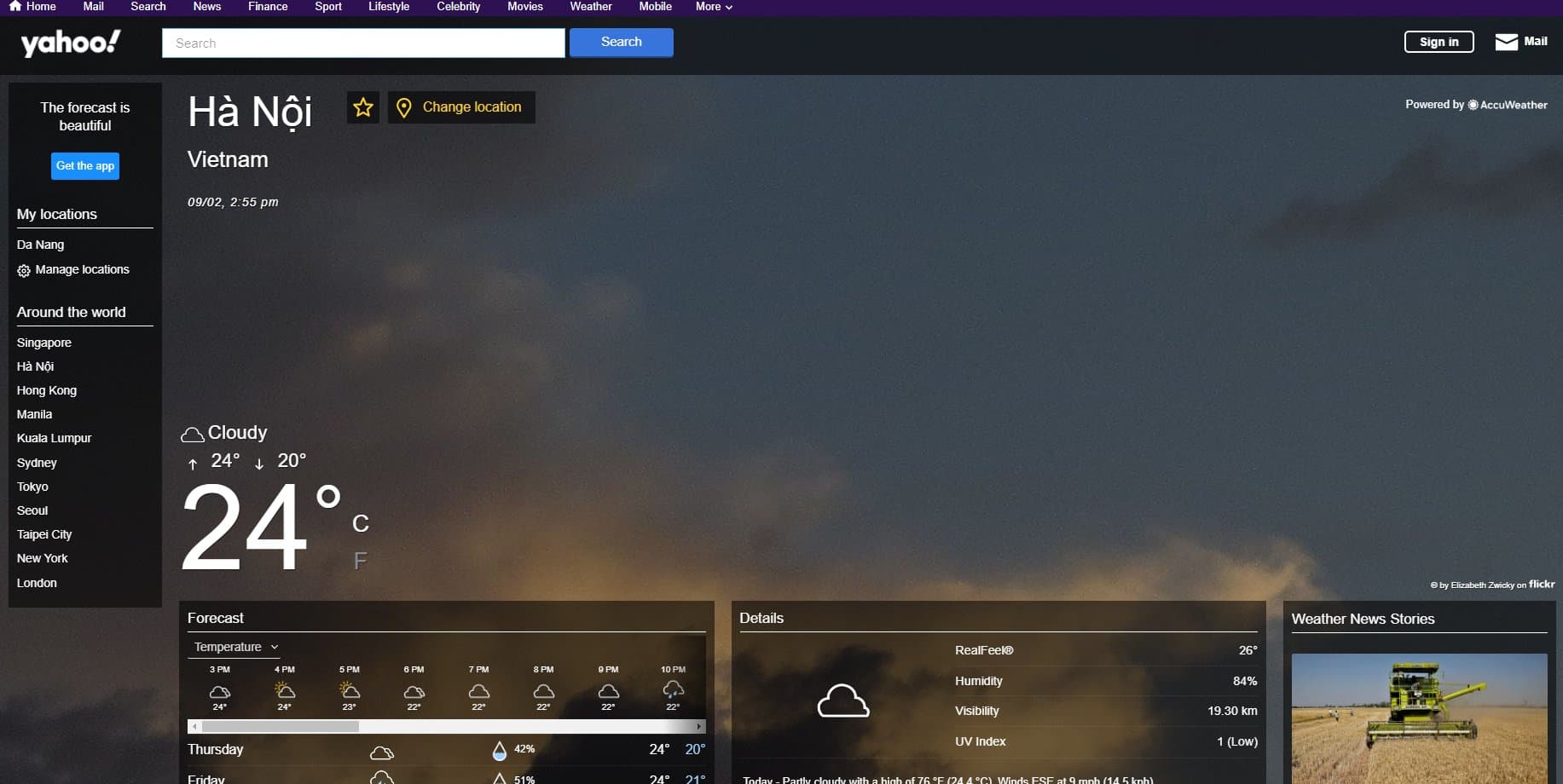Expand the Thursday forecast row
The height and width of the screenshot is (784, 1563).
(x=445, y=750)
